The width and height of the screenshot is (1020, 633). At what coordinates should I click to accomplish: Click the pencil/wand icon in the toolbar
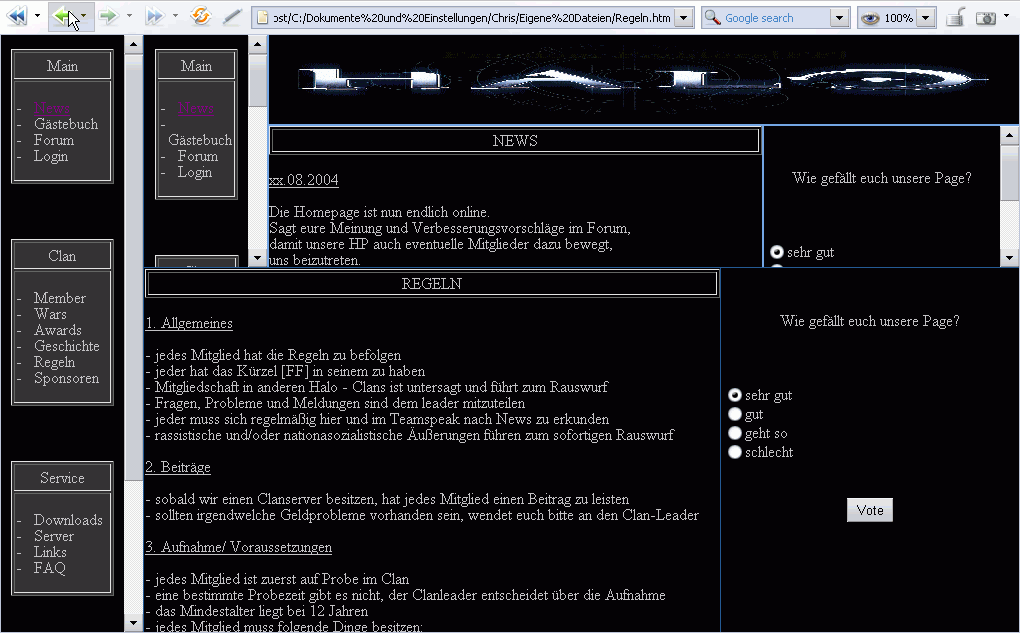tap(232, 17)
